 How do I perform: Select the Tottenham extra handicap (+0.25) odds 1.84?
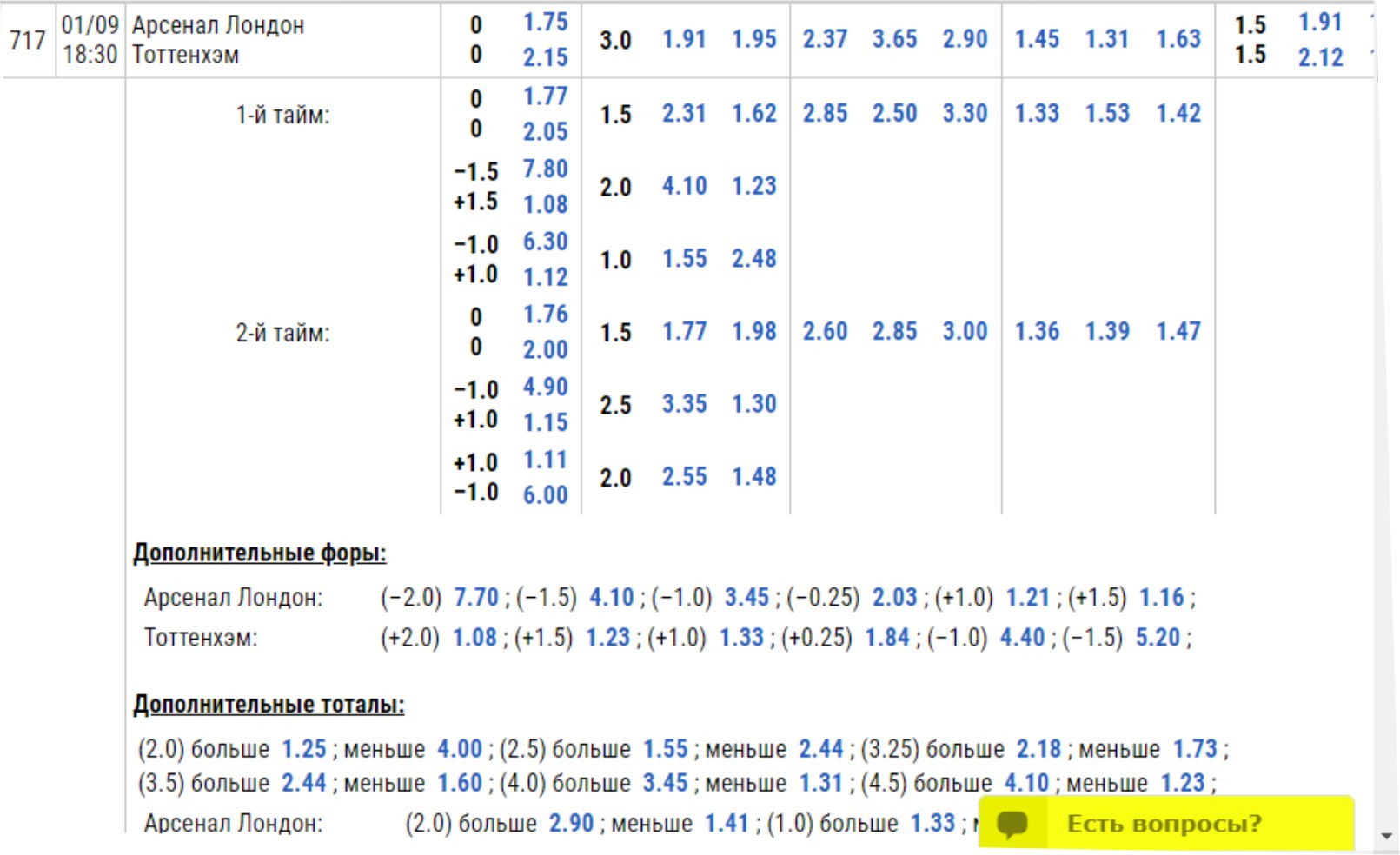(x=887, y=638)
